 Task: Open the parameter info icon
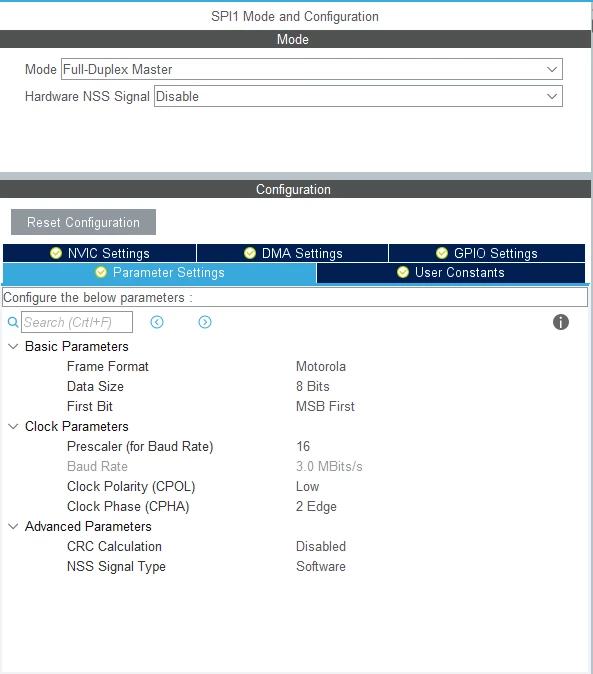point(561,322)
